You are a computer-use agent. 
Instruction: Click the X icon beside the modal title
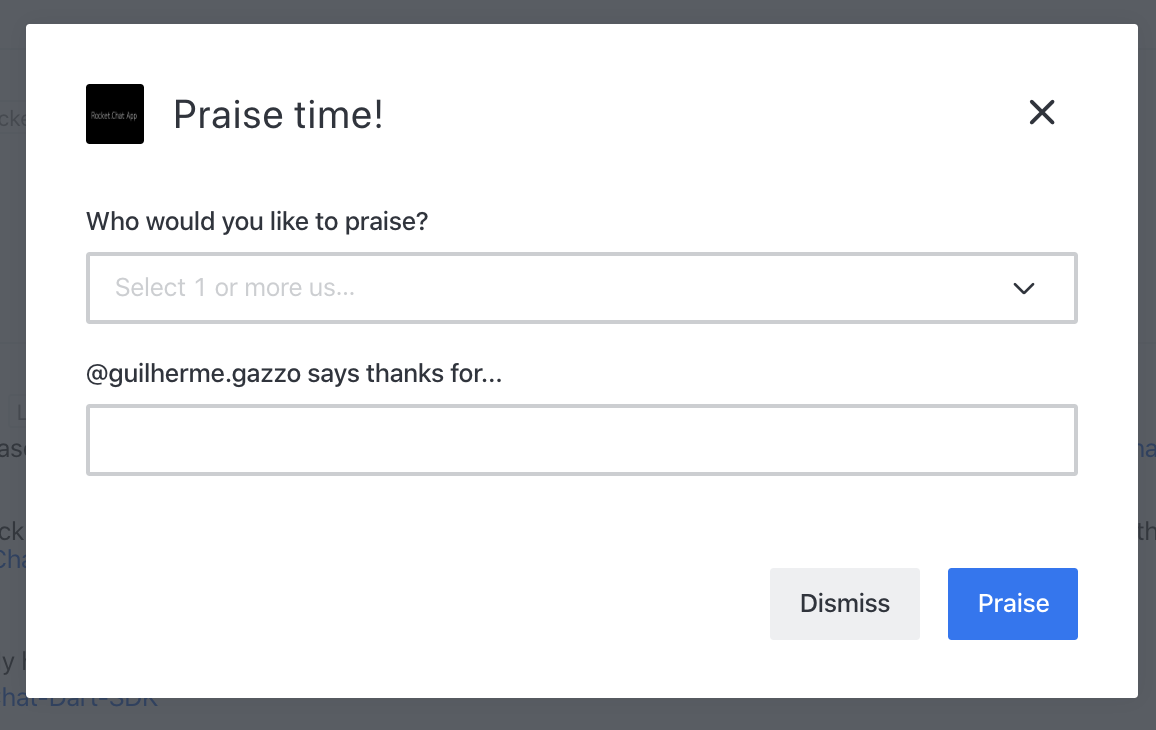[x=1042, y=113]
